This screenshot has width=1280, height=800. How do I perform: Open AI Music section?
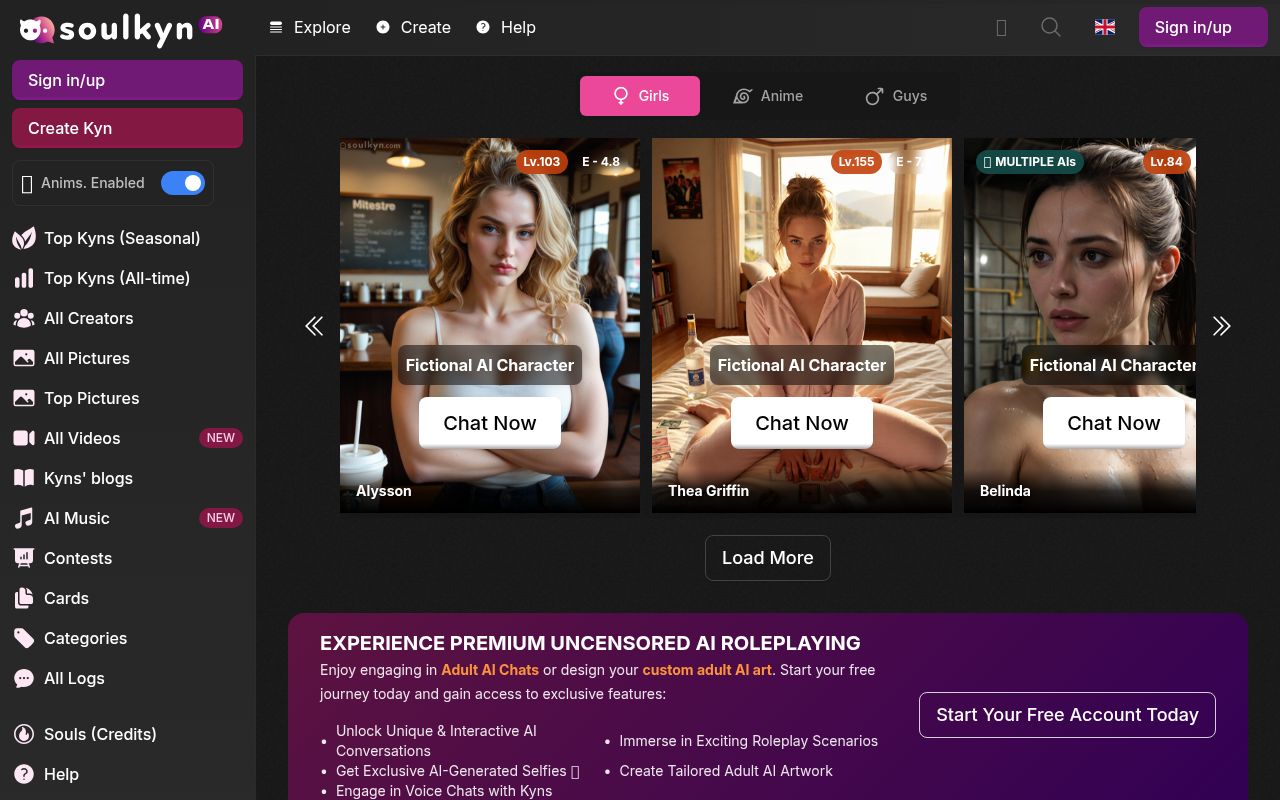[76, 518]
